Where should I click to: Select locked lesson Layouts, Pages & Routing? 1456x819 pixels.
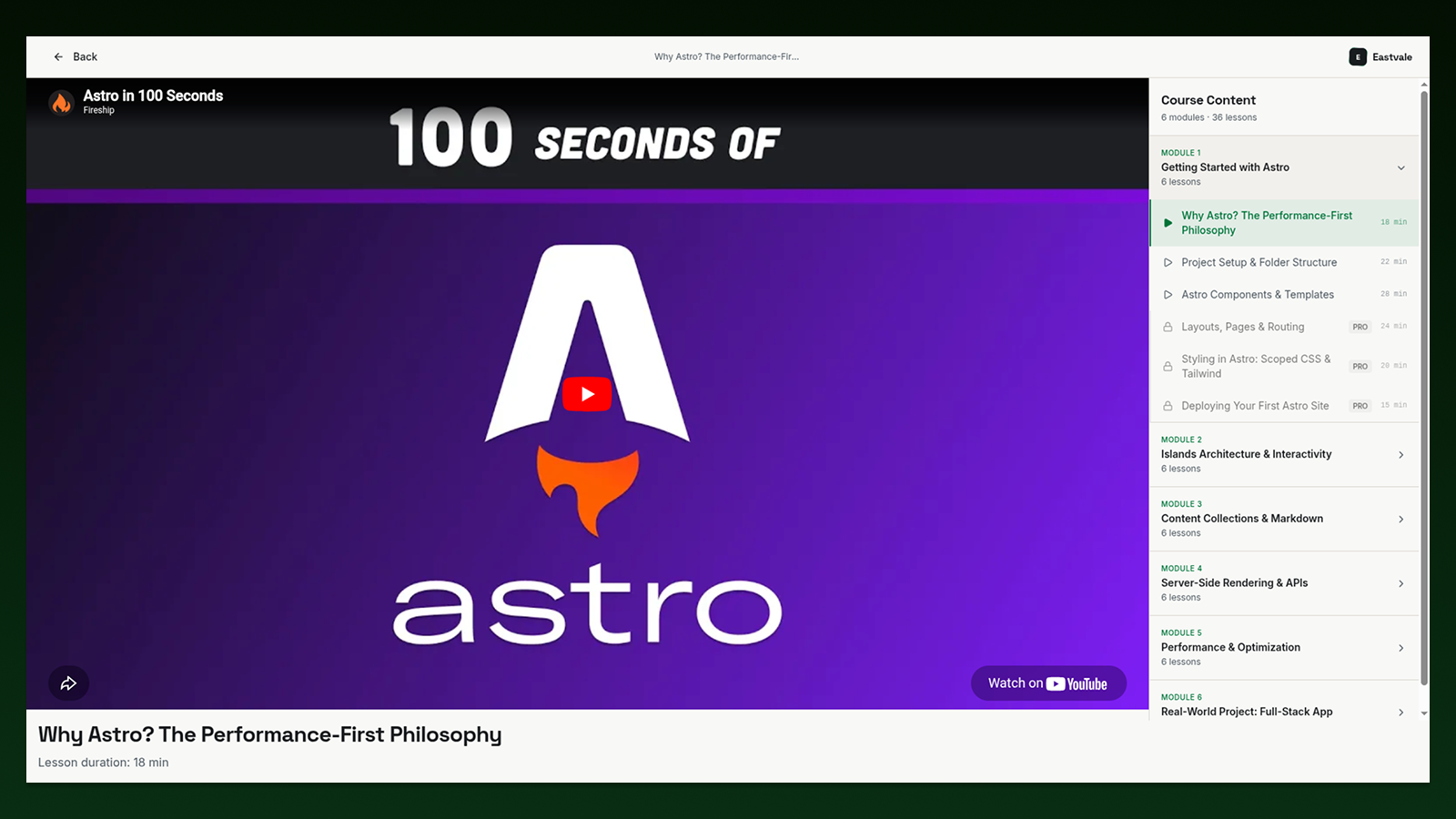point(1284,327)
